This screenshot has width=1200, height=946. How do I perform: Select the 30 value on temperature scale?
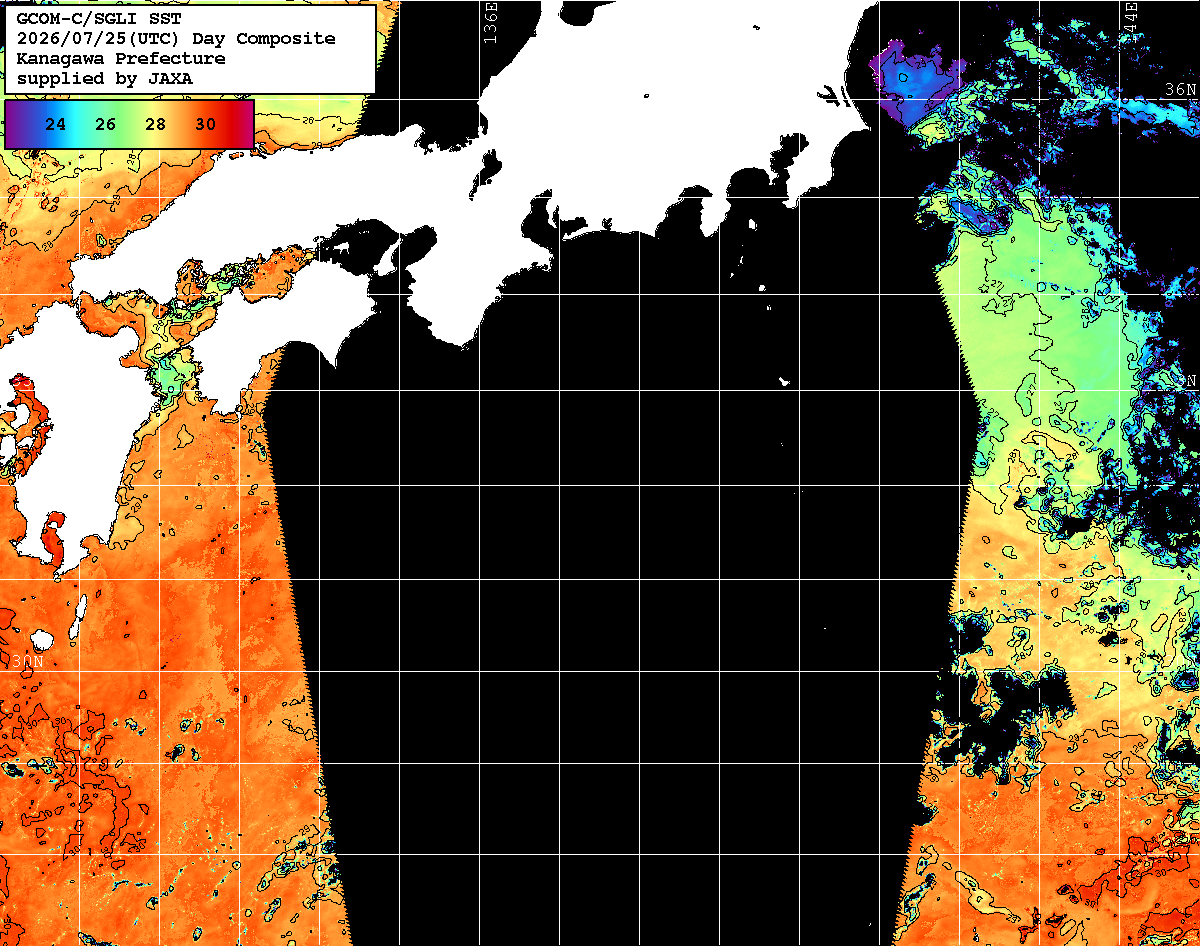(205, 125)
